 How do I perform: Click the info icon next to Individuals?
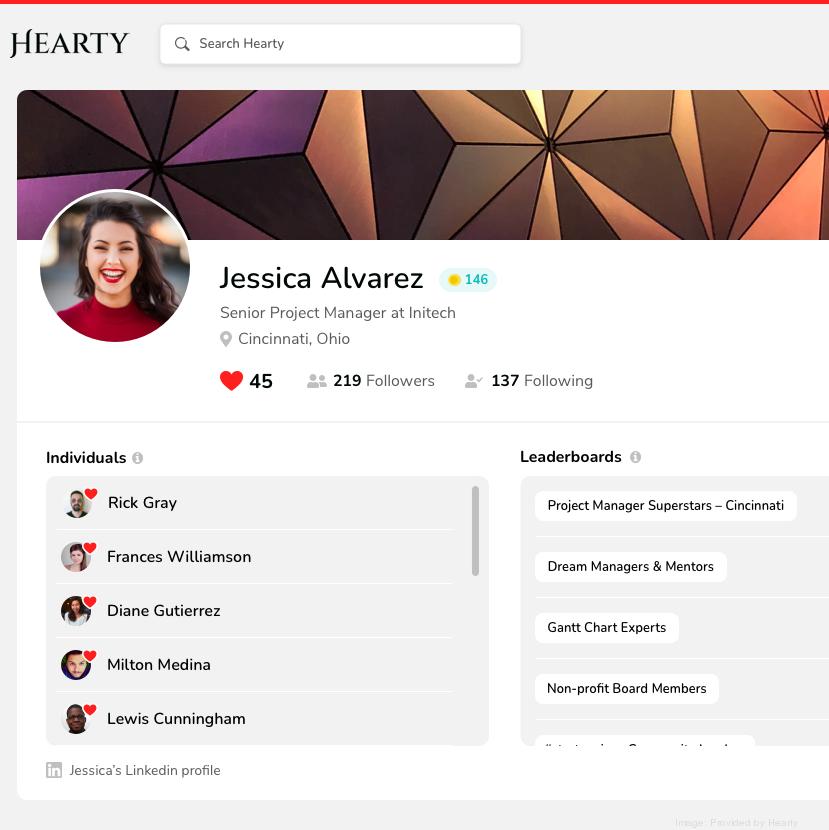pos(138,458)
